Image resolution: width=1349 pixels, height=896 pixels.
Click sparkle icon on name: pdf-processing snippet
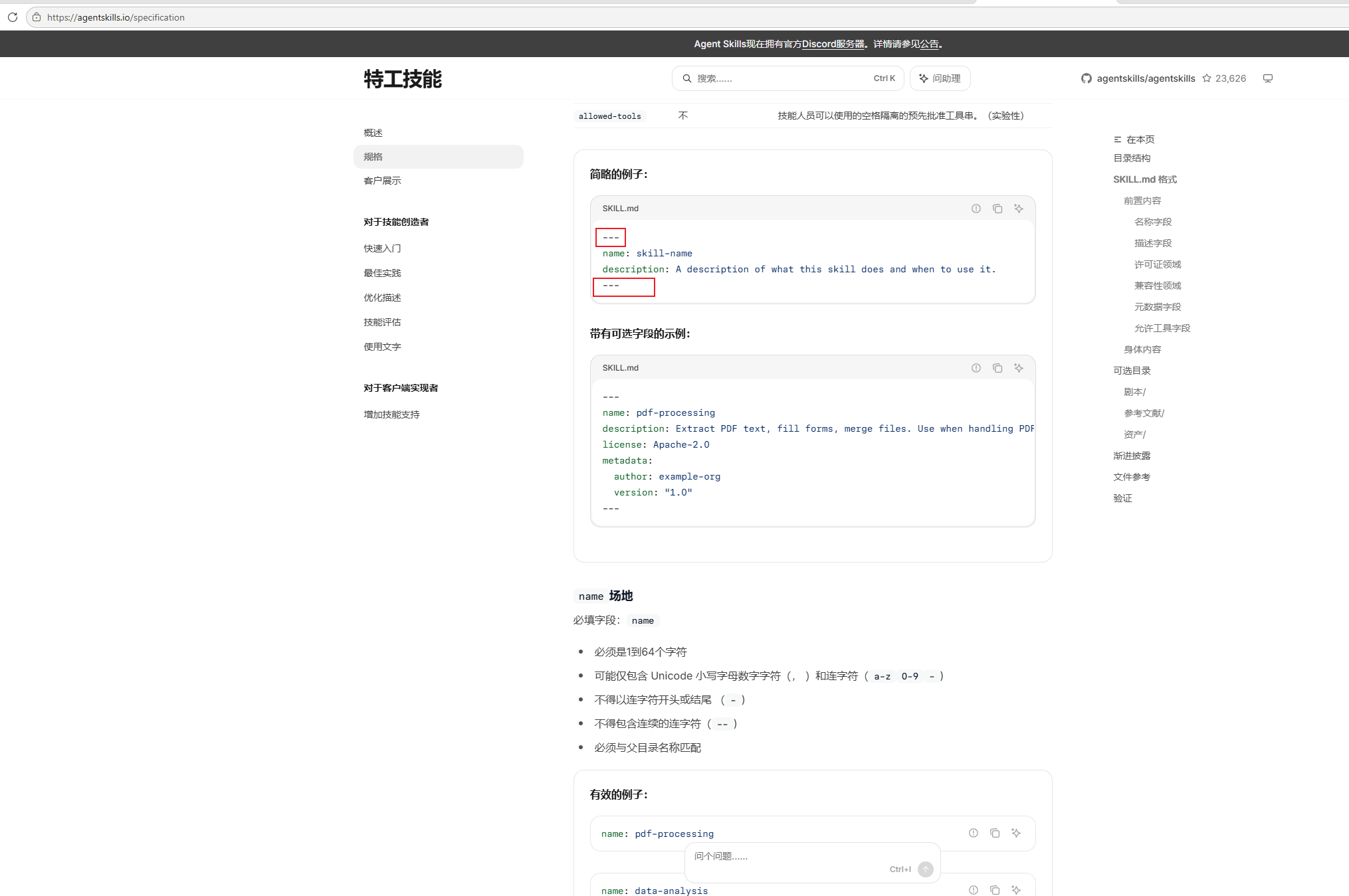click(1016, 833)
